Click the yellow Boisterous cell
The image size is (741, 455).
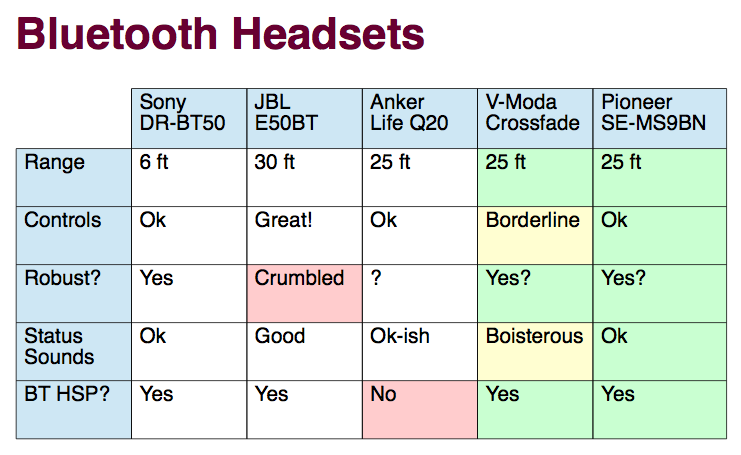coord(535,349)
